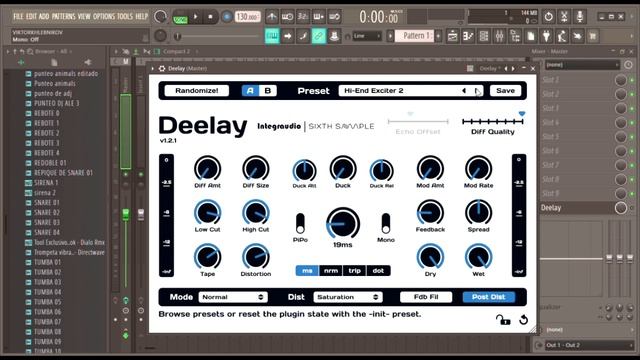This screenshot has height=360, width=640.
Task: Toggle the Mono switch
Action: pos(386,223)
